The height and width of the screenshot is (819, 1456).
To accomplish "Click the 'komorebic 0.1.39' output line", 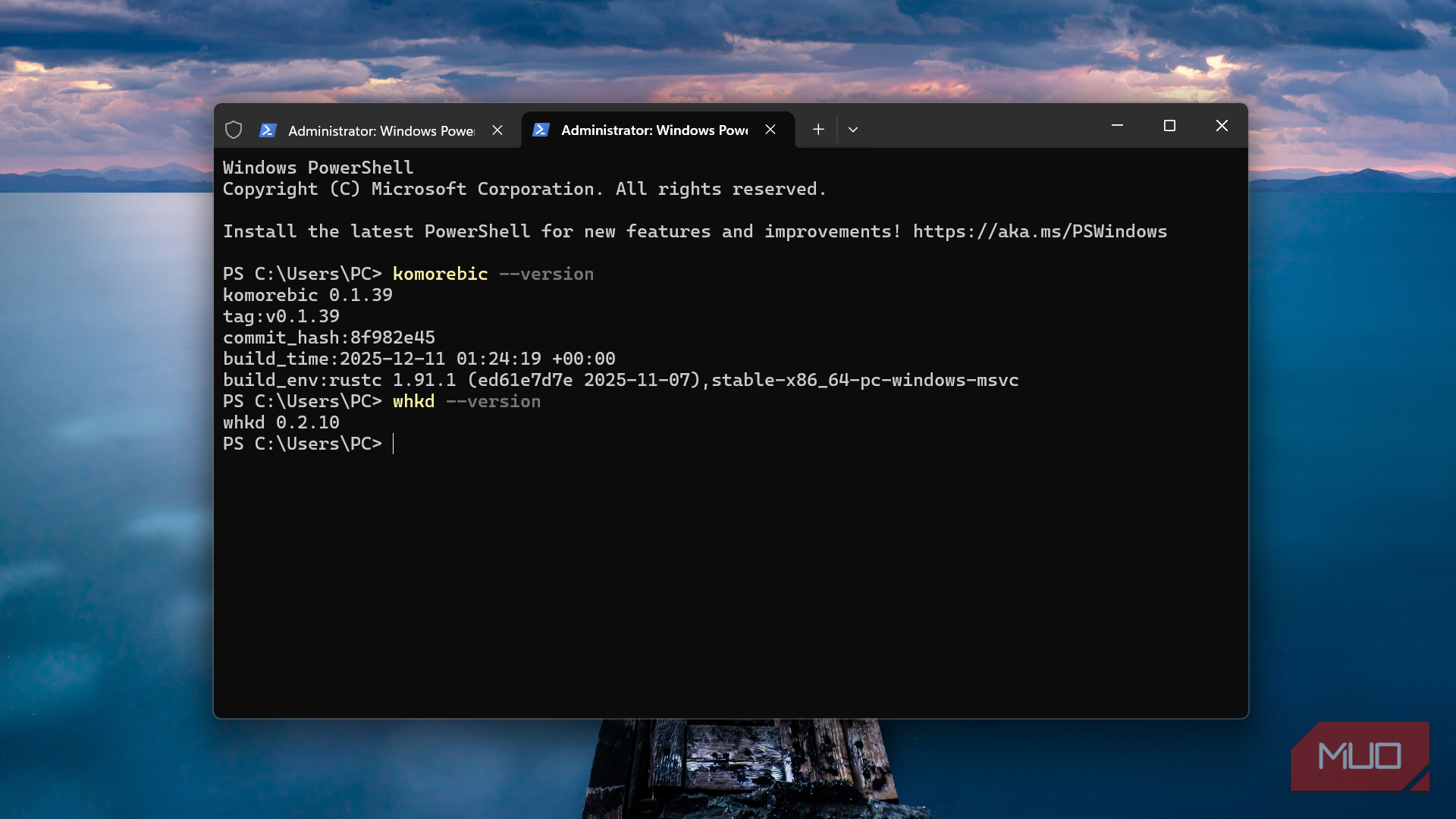I will pos(308,295).
